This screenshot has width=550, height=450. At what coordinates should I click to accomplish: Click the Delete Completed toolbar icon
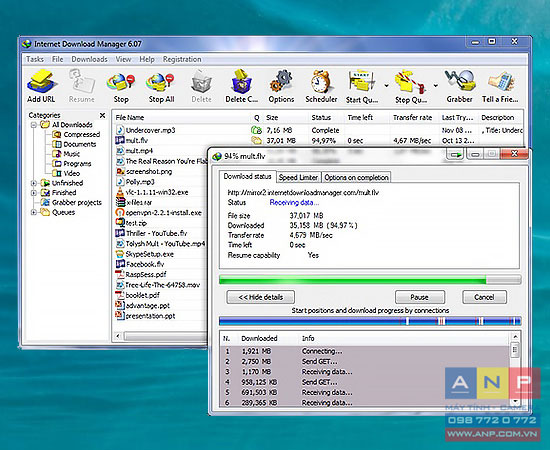(x=241, y=86)
